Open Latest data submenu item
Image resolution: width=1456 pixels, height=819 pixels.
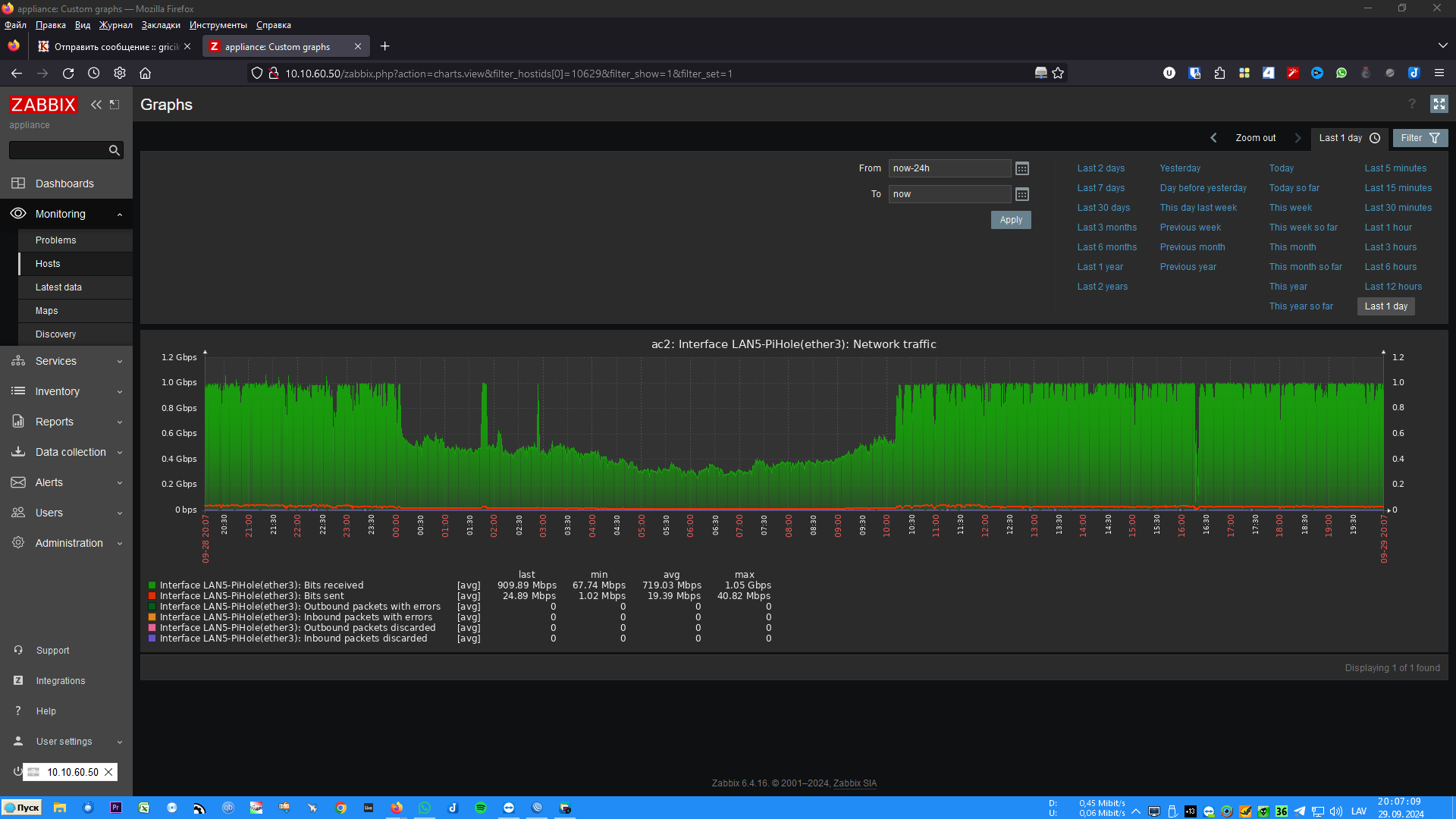[x=58, y=287]
